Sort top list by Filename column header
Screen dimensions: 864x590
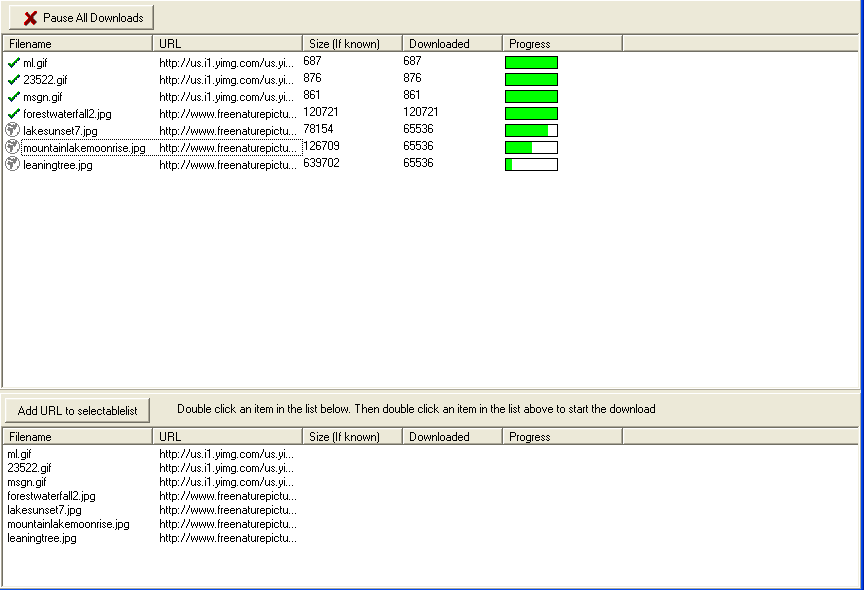[x=78, y=44]
